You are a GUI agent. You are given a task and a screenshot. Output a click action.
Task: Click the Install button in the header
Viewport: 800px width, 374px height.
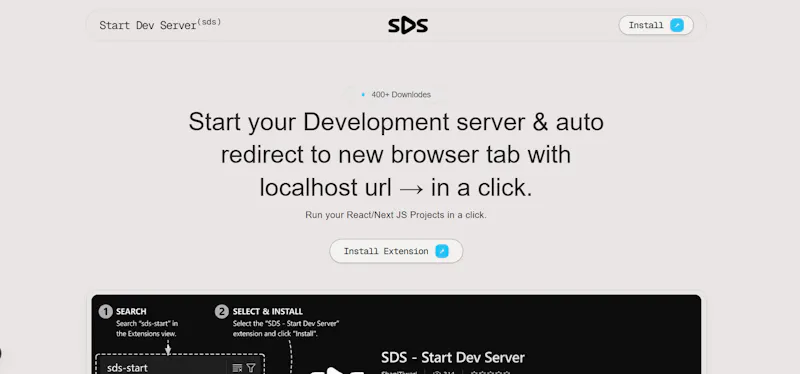click(x=656, y=25)
